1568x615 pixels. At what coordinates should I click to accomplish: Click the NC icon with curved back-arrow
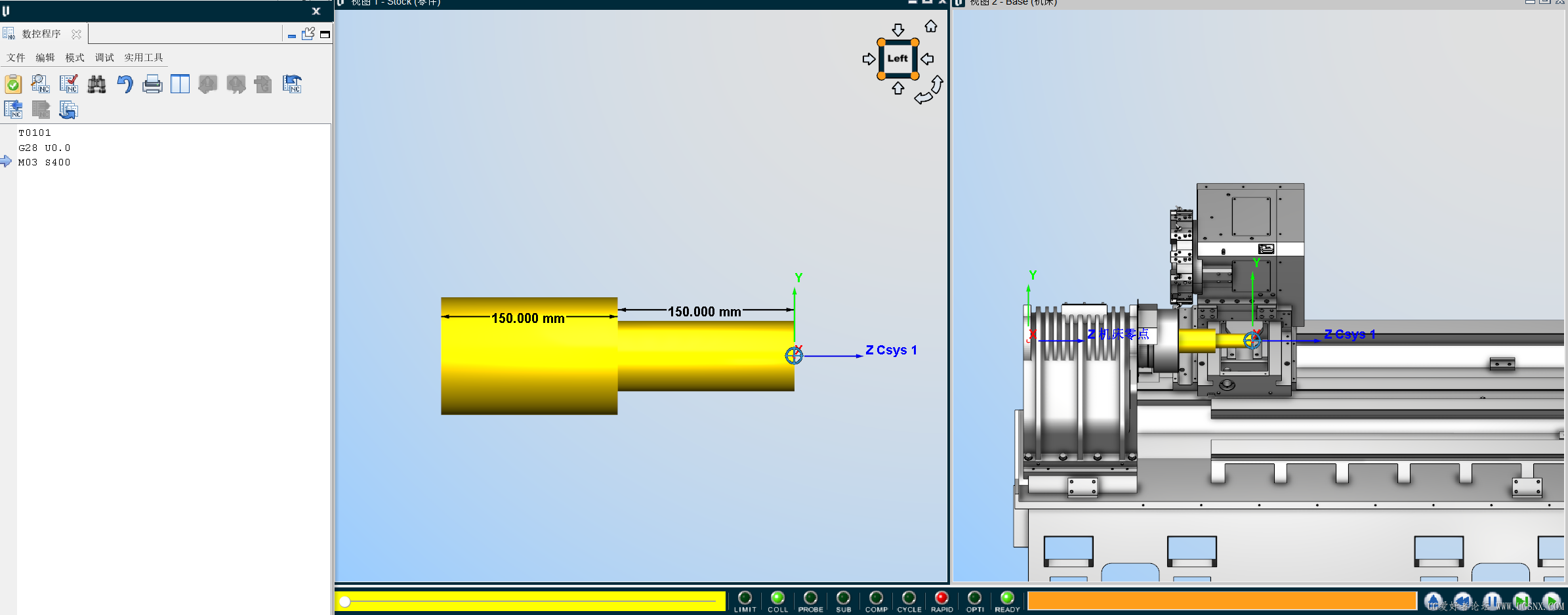292,84
